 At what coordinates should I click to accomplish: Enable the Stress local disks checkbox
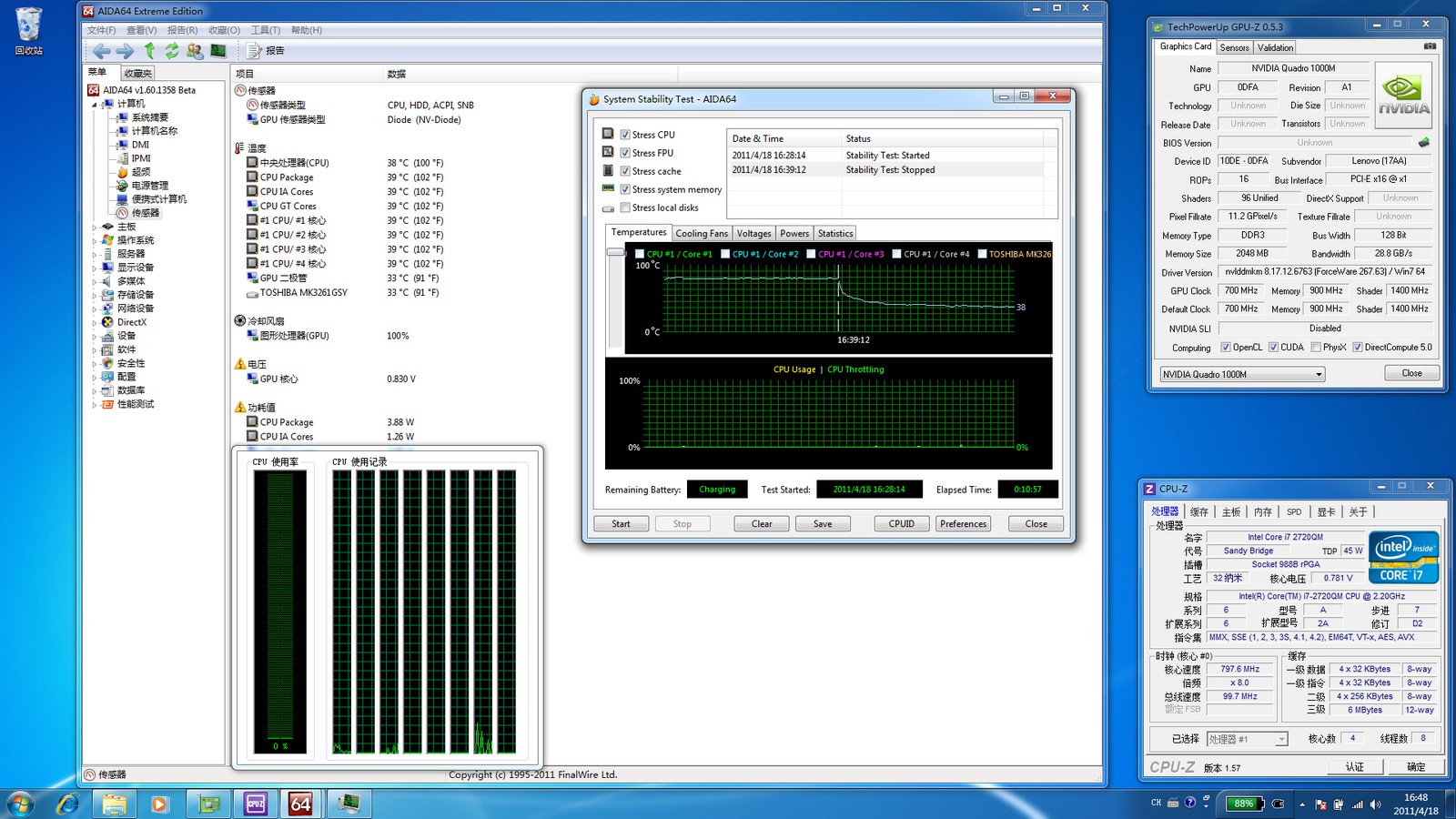[625, 207]
